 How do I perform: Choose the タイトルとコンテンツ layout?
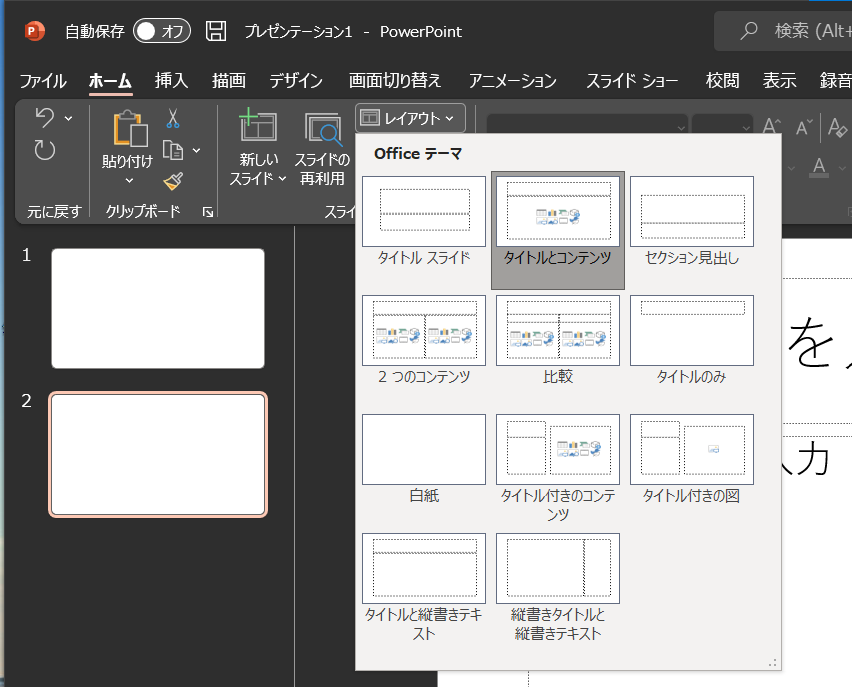tap(558, 230)
